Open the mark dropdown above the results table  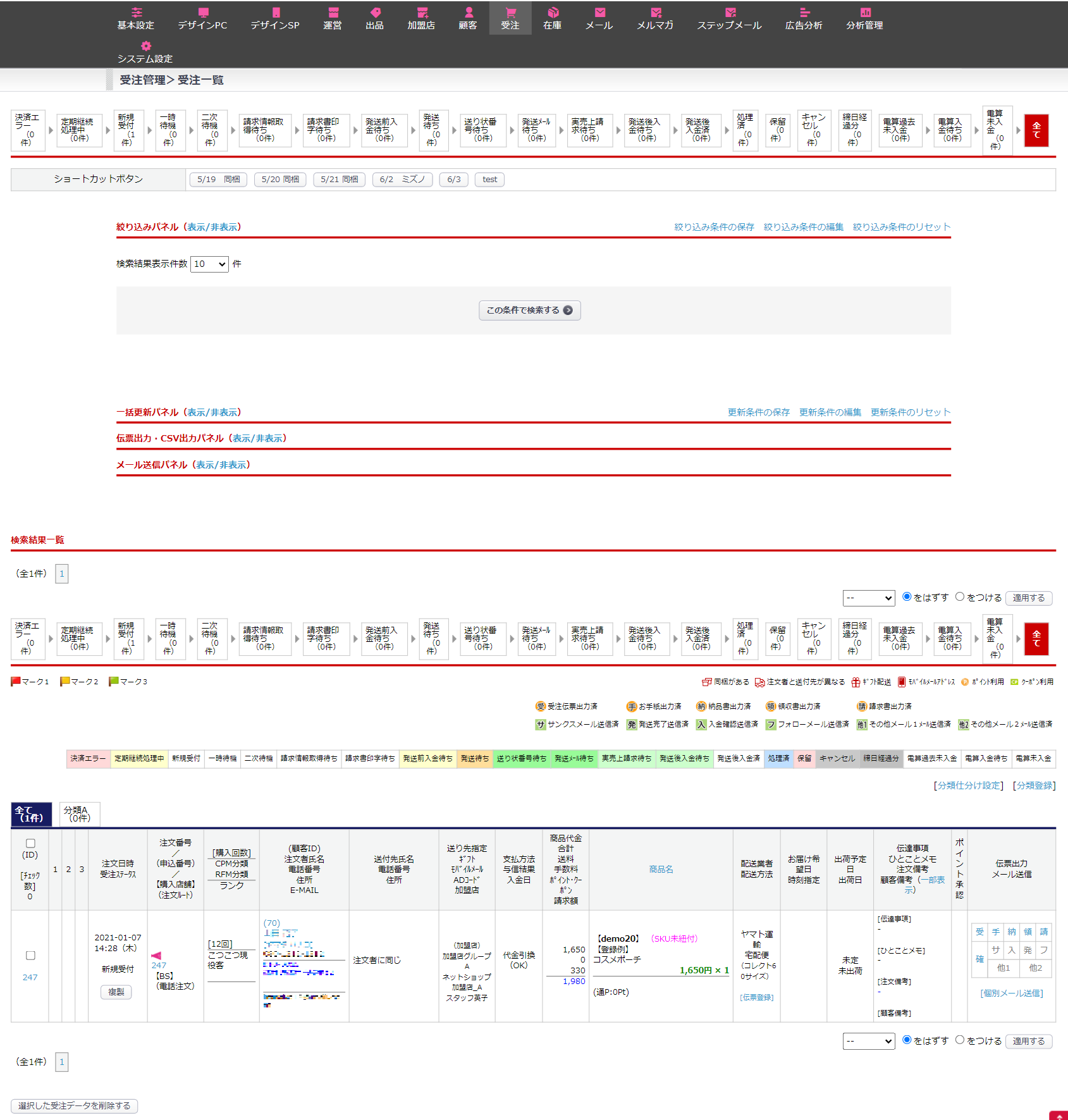coord(869,598)
